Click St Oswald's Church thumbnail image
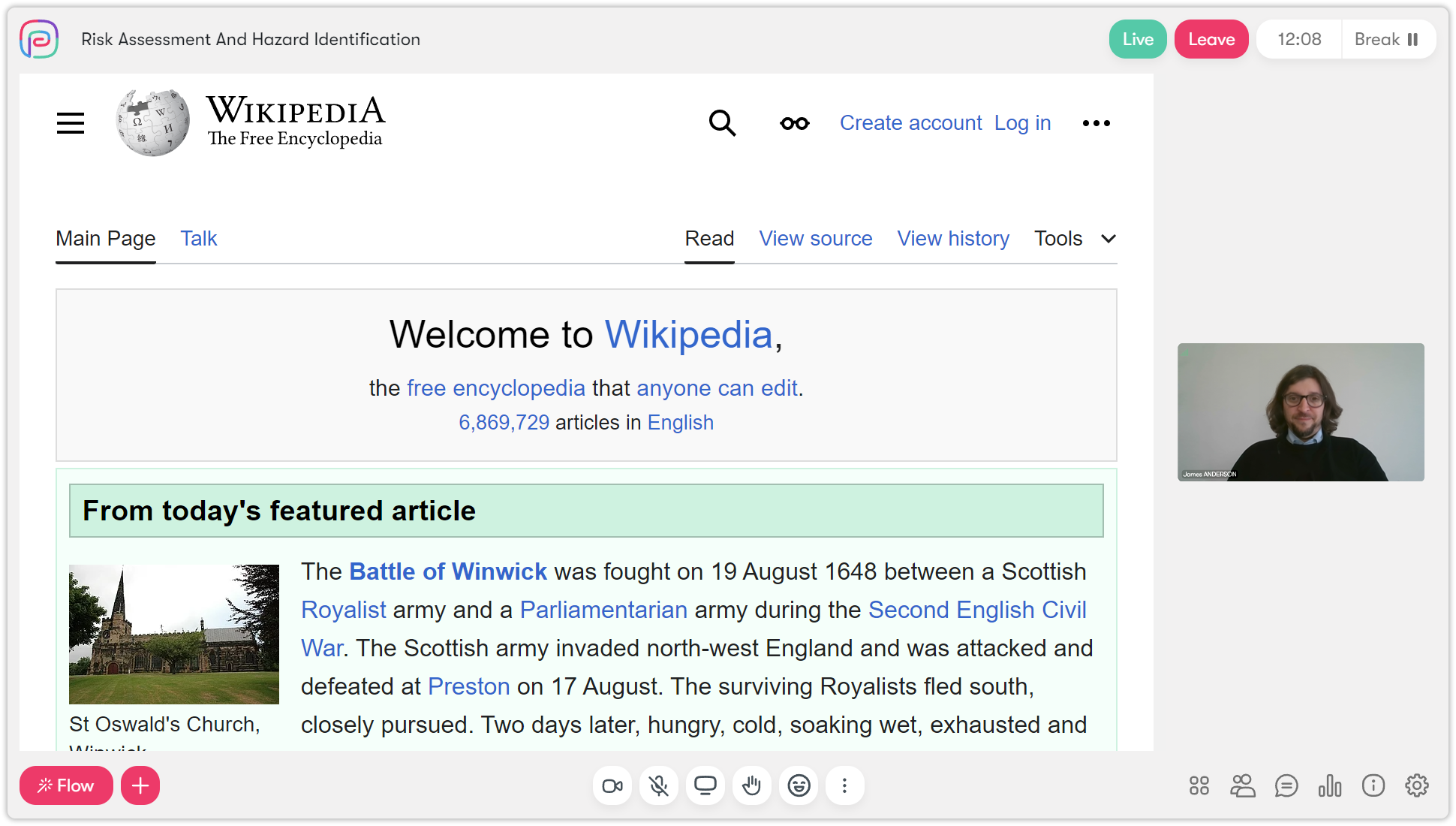Image resolution: width=1456 pixels, height=826 pixels. pyautogui.click(x=174, y=634)
